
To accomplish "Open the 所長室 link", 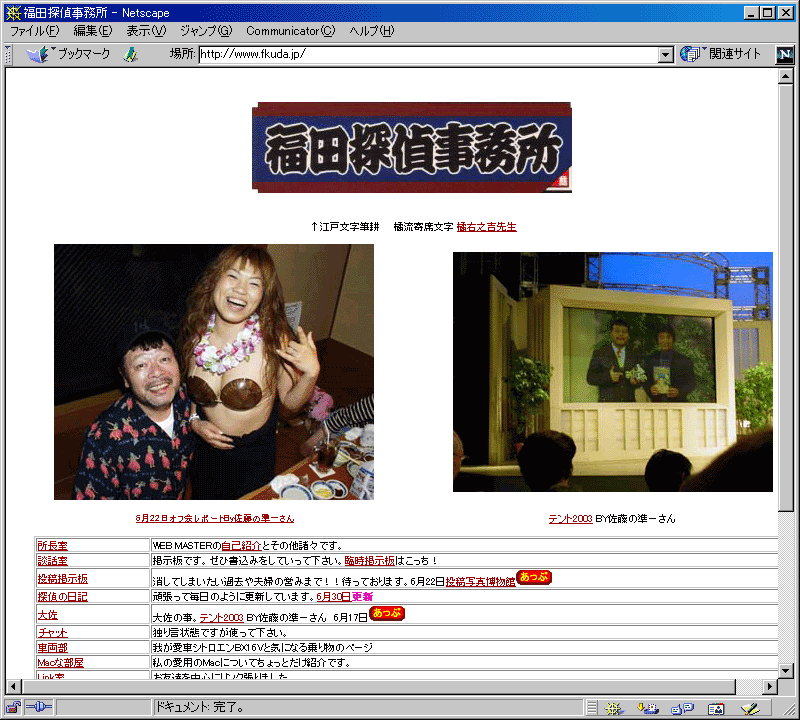I will 52,545.
